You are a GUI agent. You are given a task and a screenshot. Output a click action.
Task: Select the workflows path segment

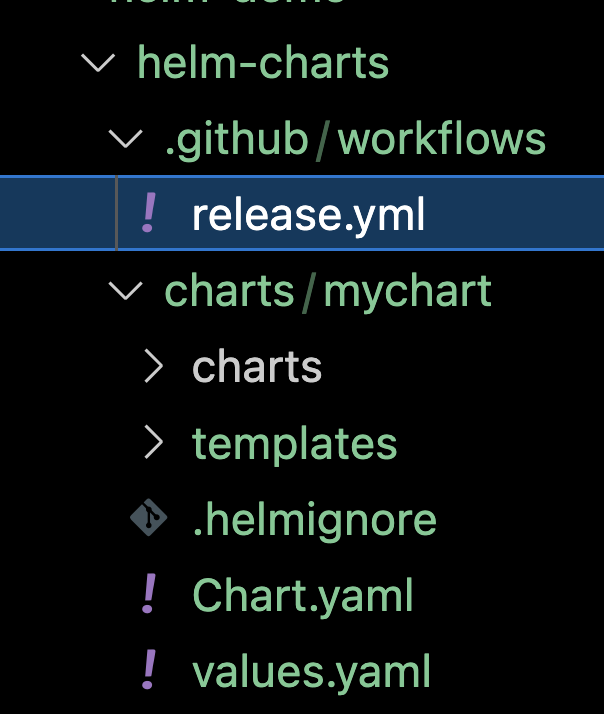[442, 140]
